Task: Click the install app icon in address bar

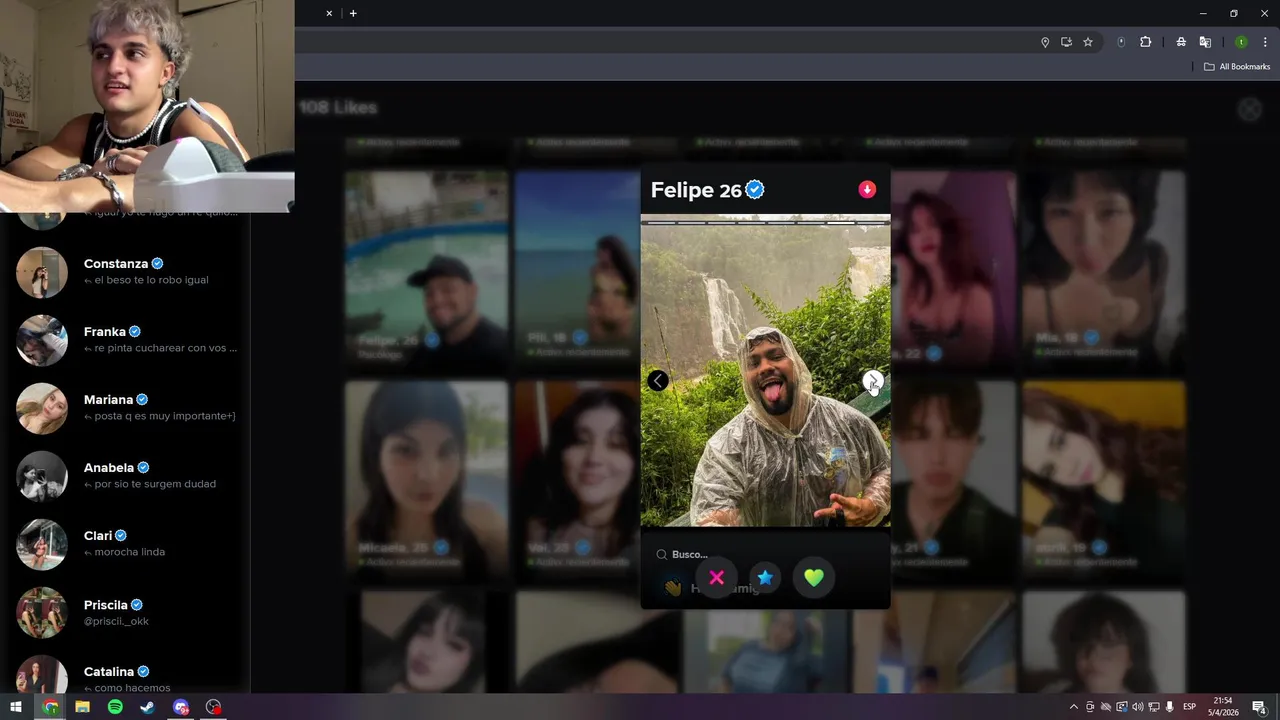Action: pyautogui.click(x=1066, y=42)
